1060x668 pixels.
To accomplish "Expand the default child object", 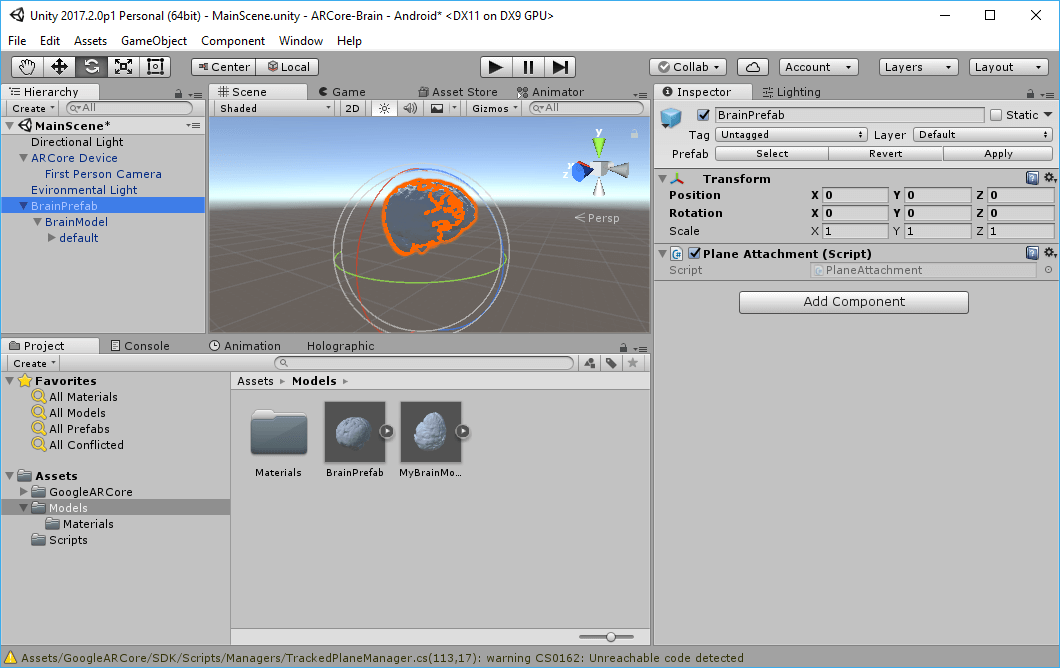I will click(x=51, y=238).
